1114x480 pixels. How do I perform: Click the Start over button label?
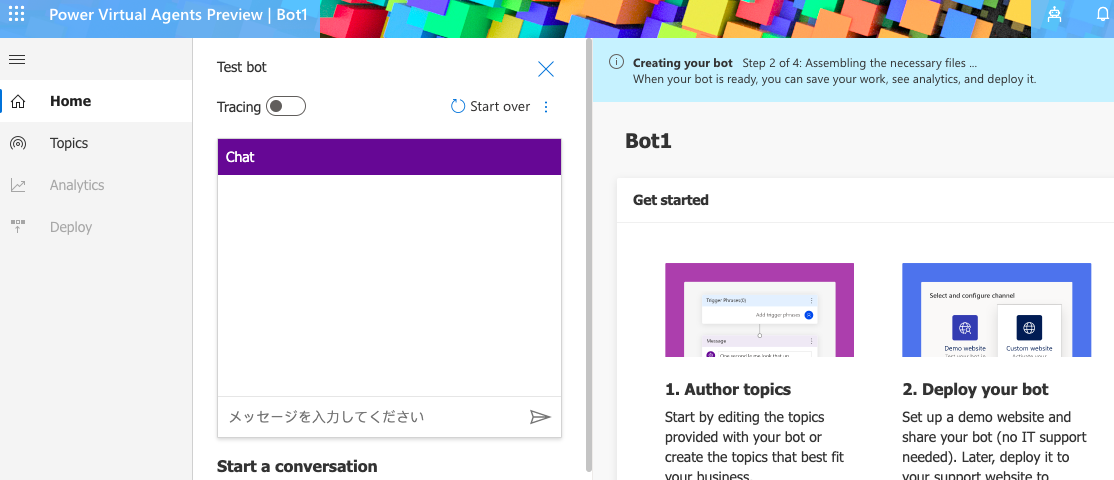[x=500, y=107]
